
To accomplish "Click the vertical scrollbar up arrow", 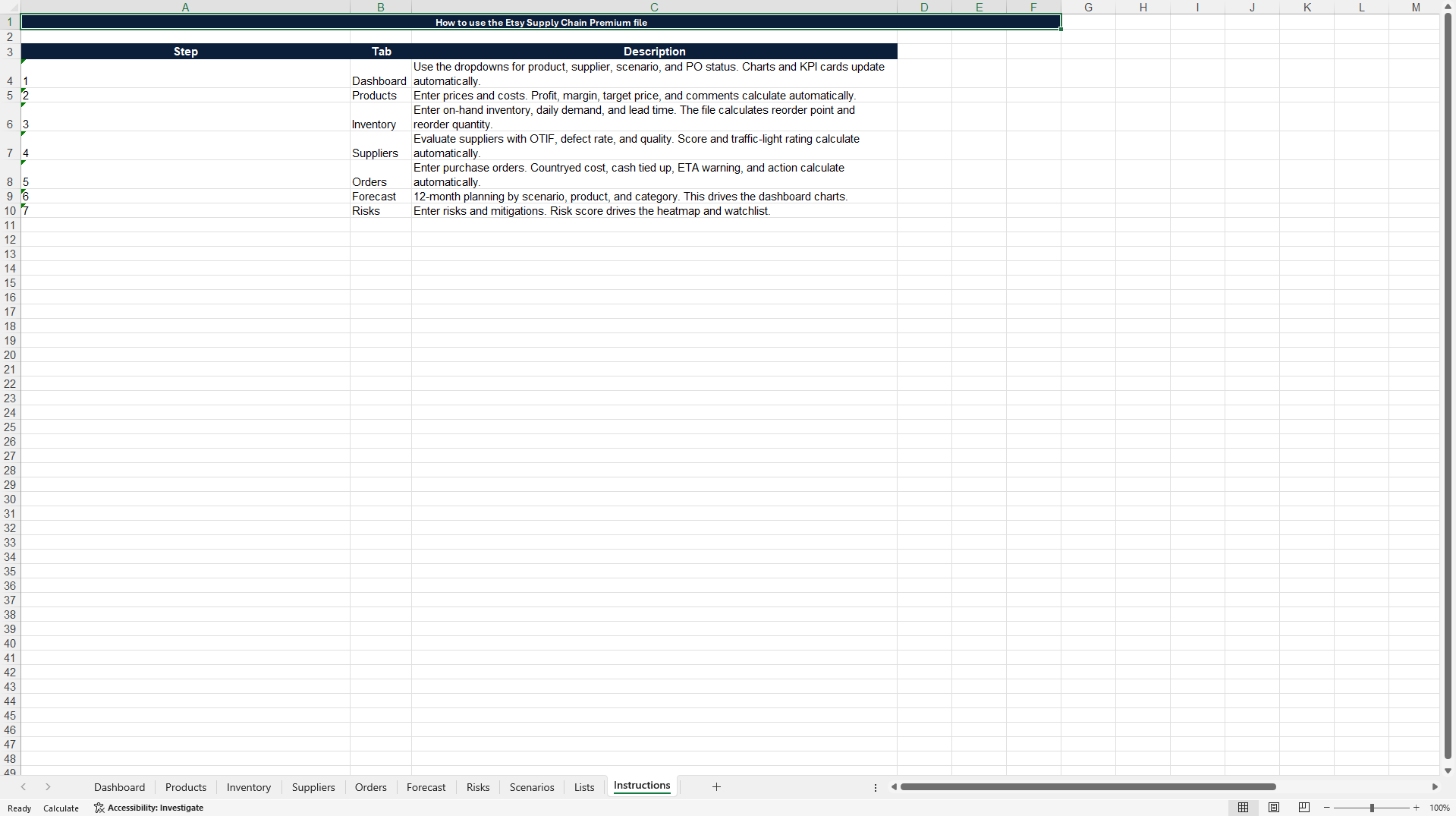I will tap(1448, 6).
